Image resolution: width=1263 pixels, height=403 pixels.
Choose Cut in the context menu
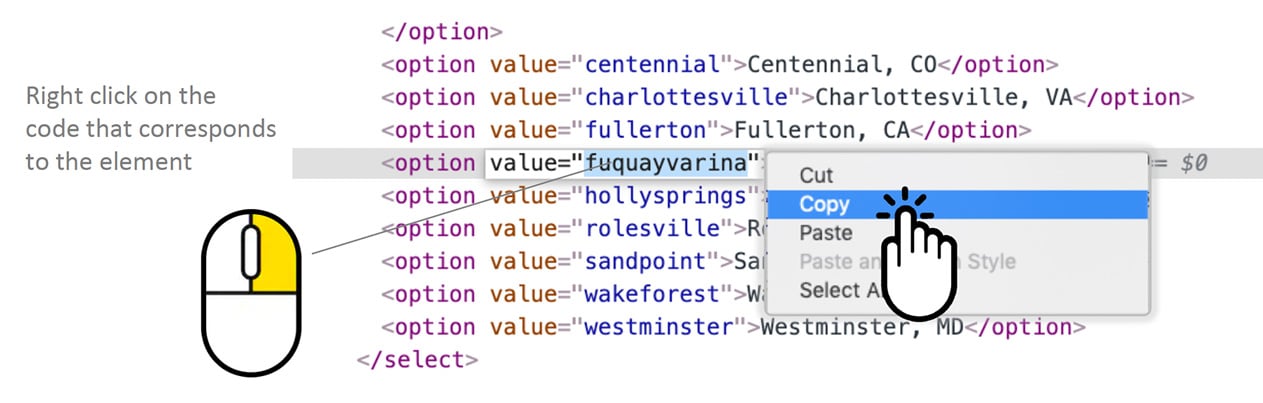pos(816,175)
